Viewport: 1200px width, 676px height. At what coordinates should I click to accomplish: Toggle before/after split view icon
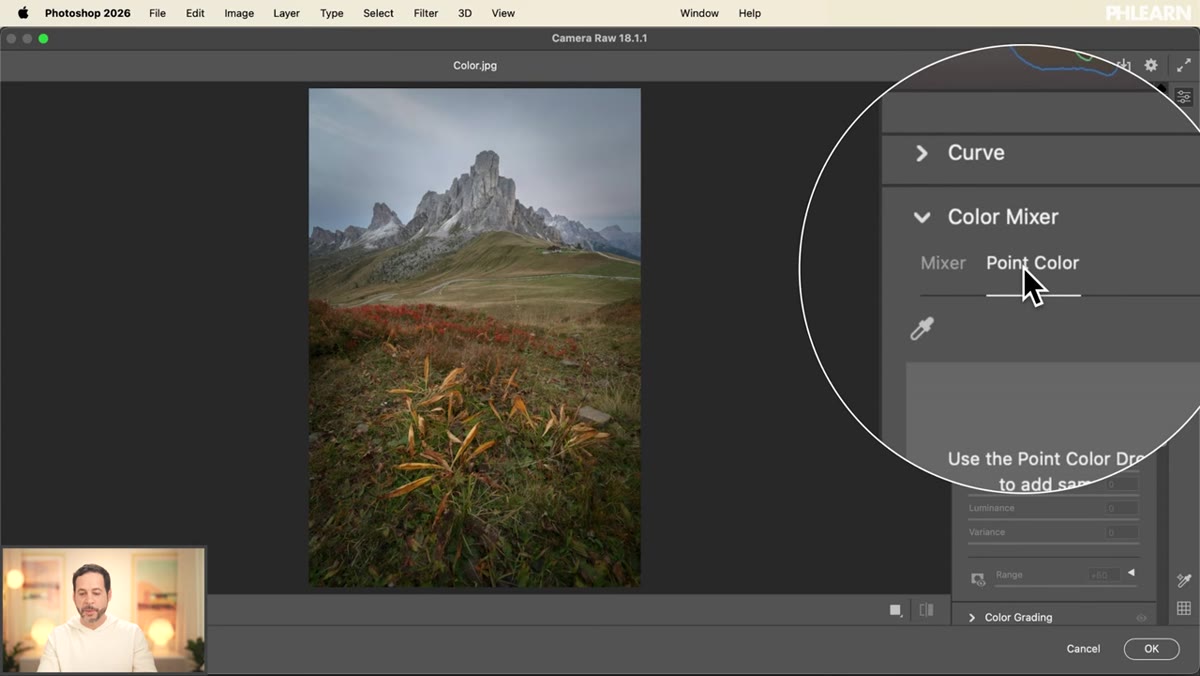926,610
